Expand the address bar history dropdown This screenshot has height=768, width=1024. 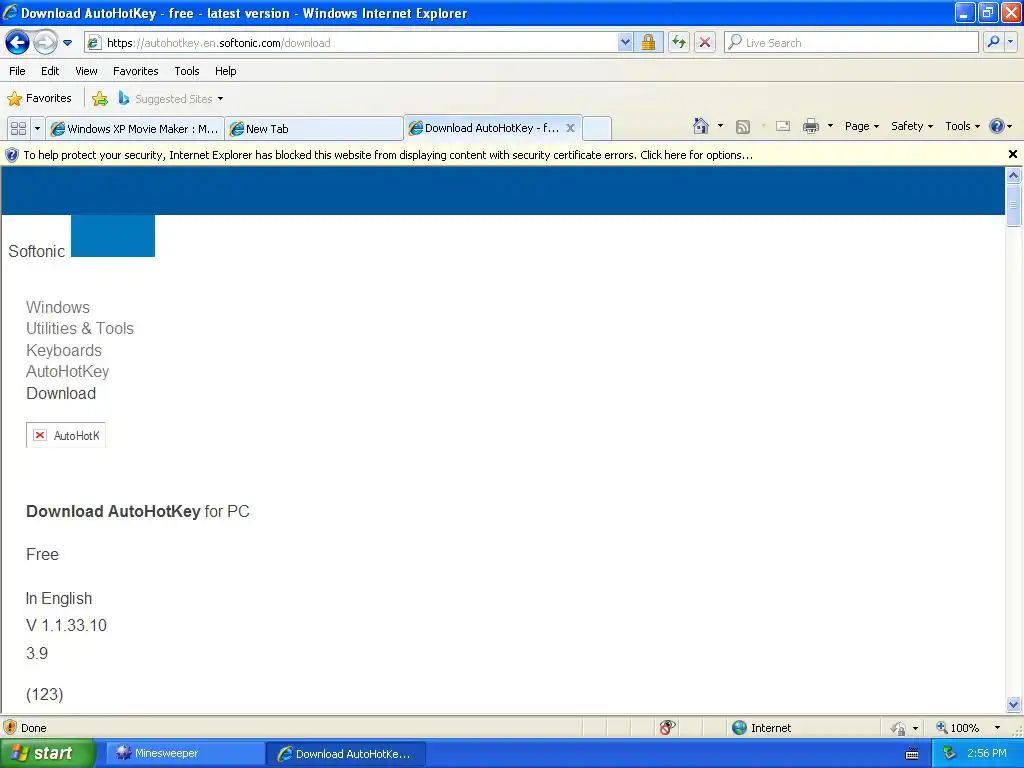[625, 43]
